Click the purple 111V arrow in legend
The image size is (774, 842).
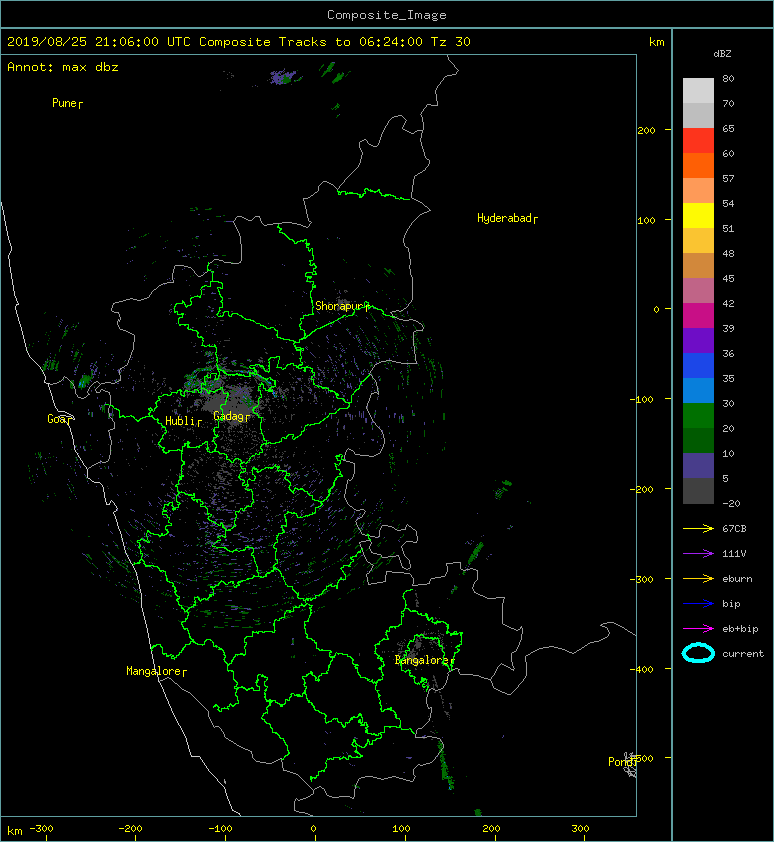tap(698, 554)
